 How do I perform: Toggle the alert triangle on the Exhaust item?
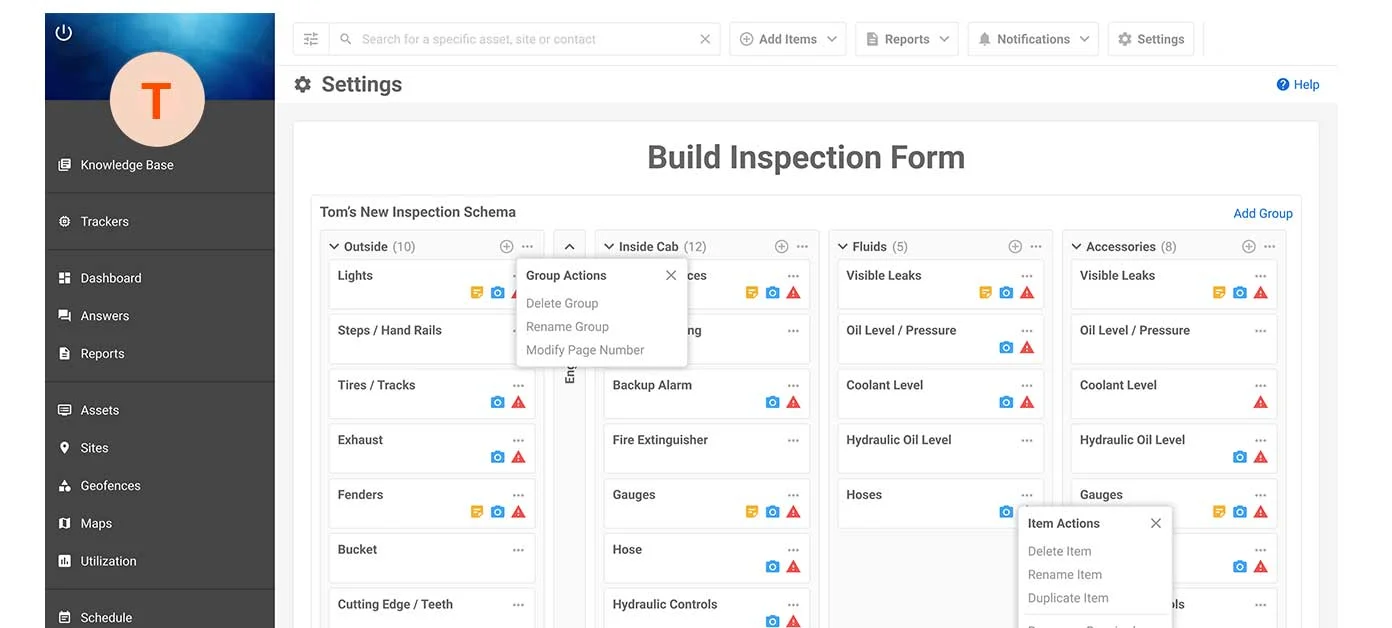pos(519,456)
